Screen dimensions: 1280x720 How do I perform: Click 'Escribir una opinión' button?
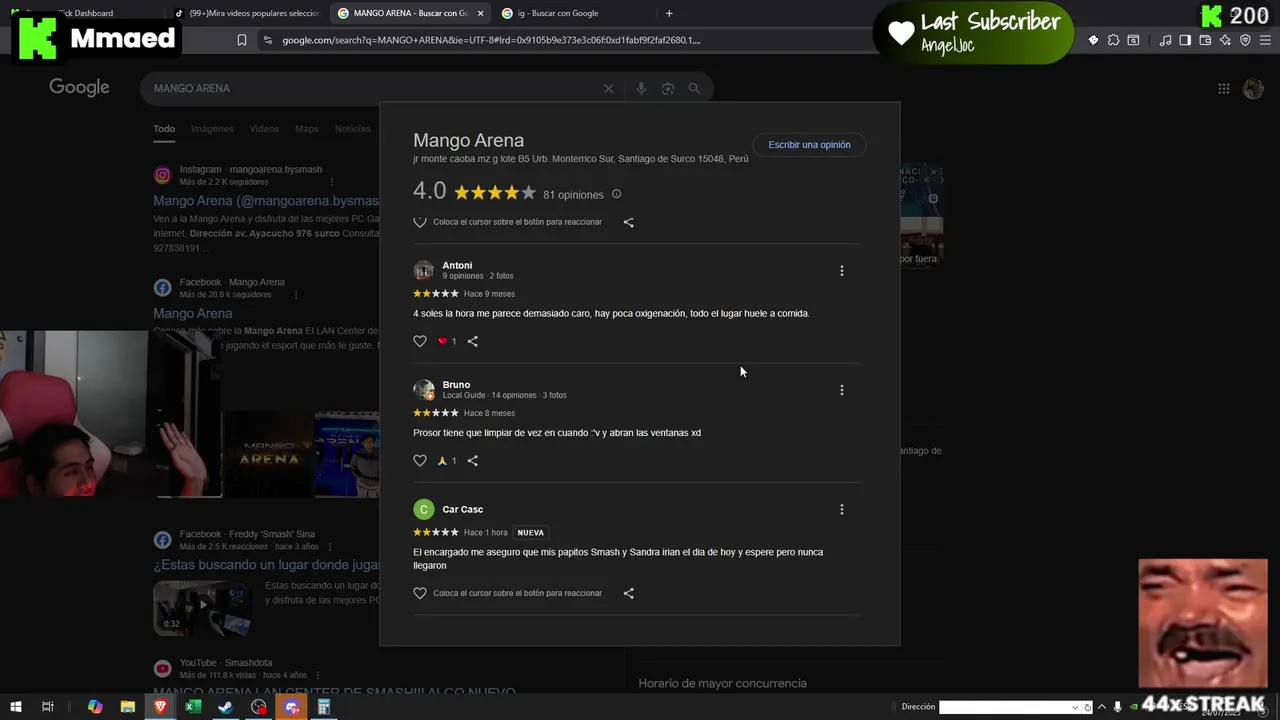coord(809,145)
